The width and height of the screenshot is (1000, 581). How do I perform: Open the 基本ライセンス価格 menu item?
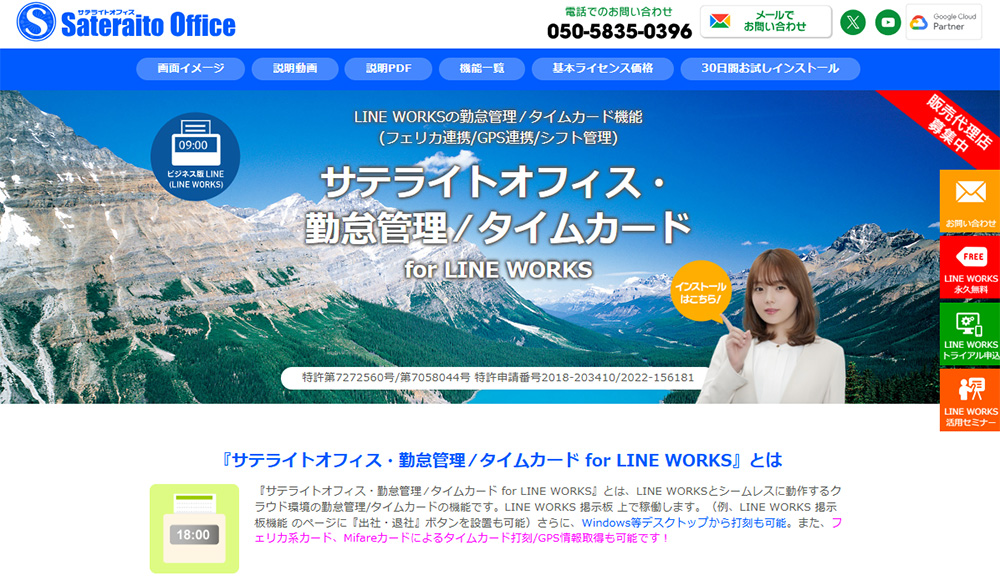pyautogui.click(x=603, y=68)
